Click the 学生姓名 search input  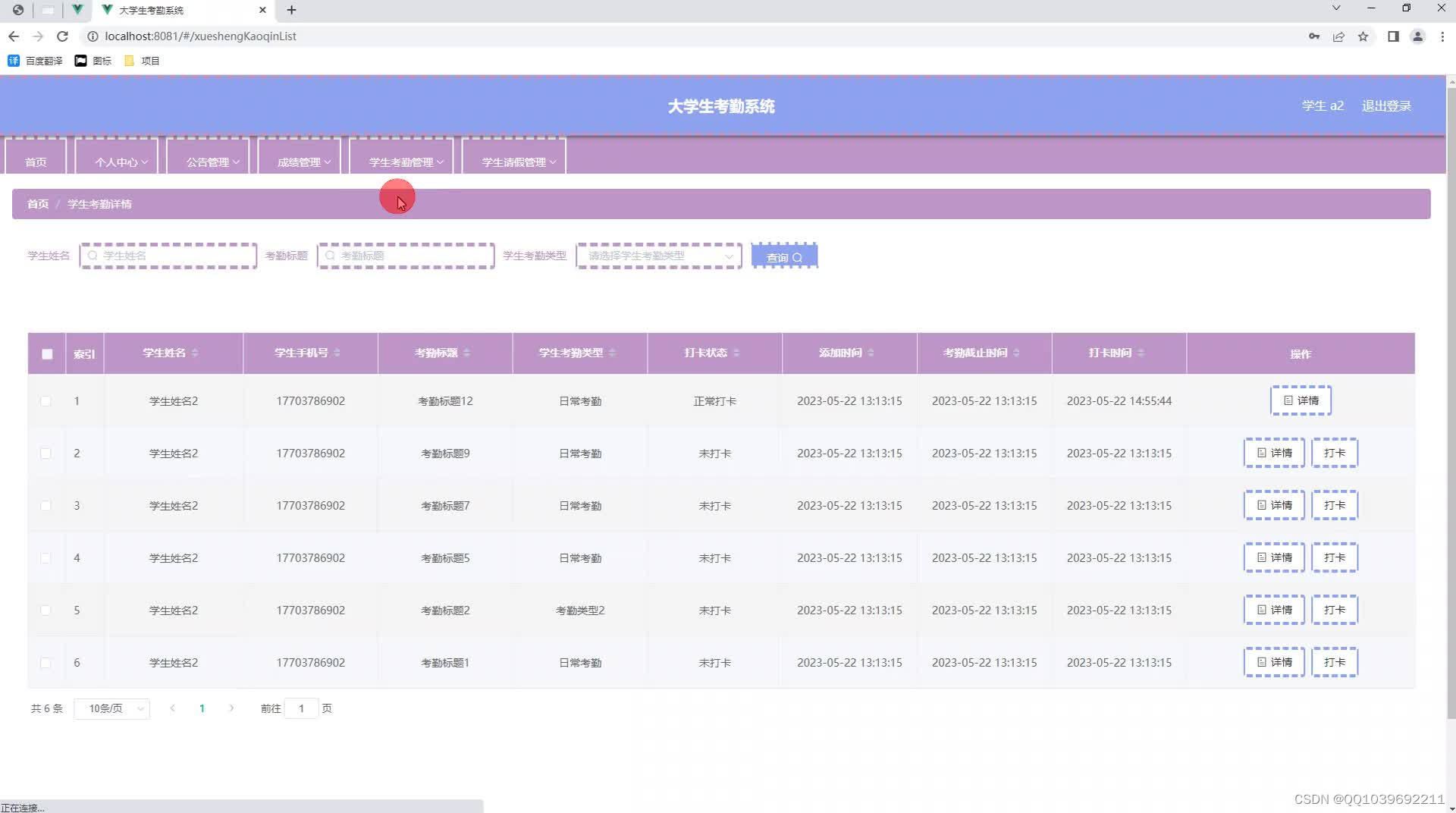click(x=168, y=256)
